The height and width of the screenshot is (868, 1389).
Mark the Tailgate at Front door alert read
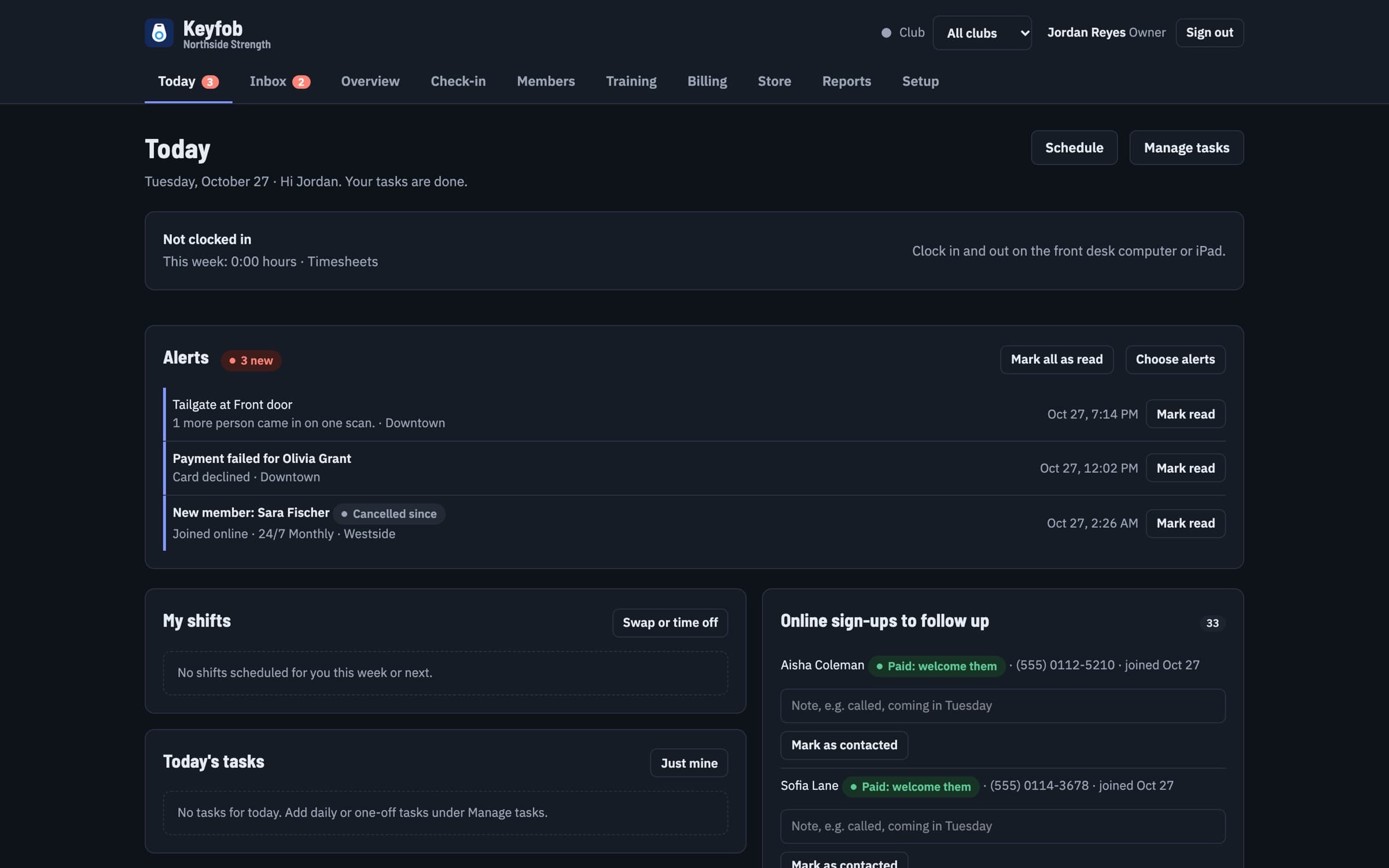tap(1186, 414)
